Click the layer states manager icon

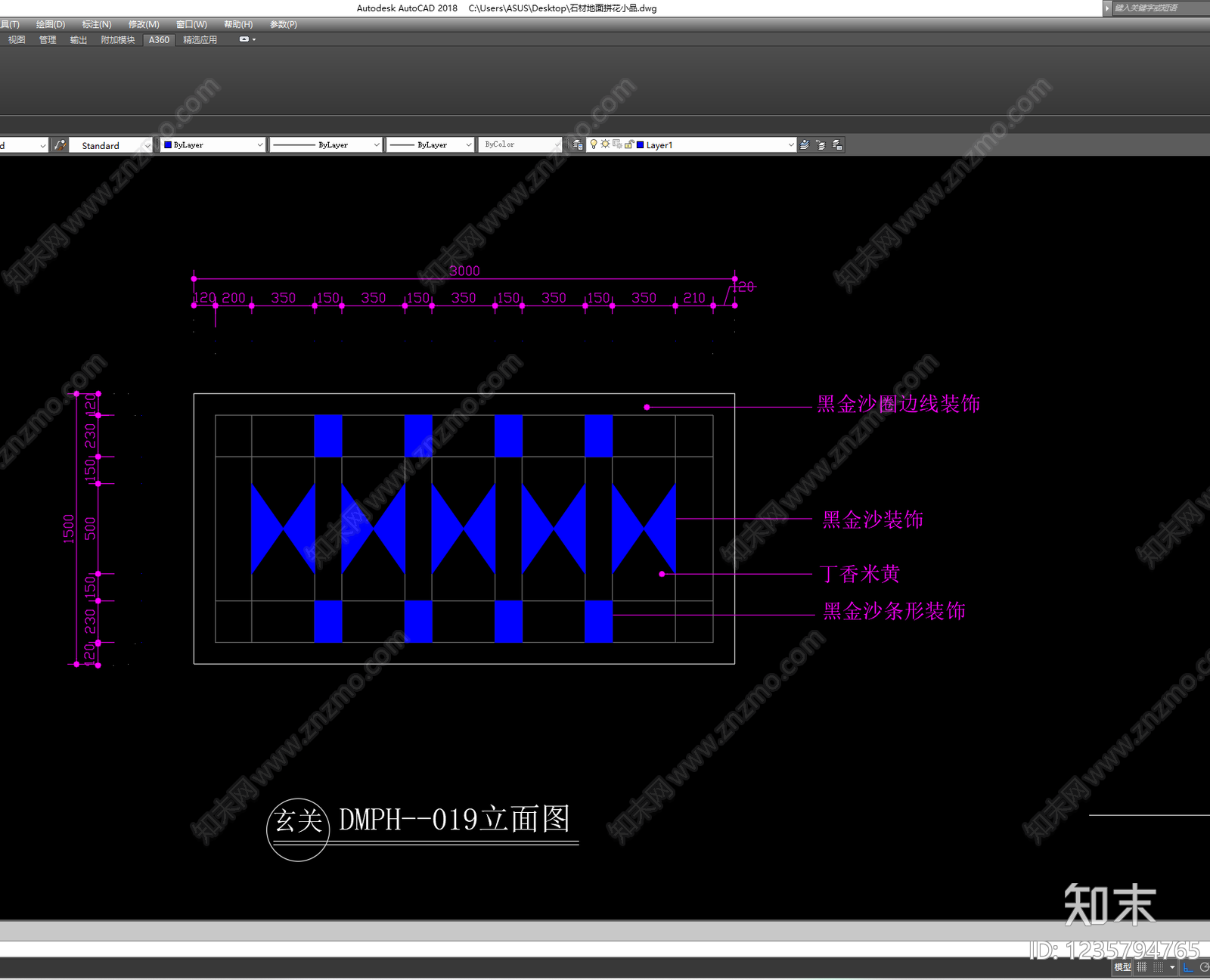[x=837, y=144]
